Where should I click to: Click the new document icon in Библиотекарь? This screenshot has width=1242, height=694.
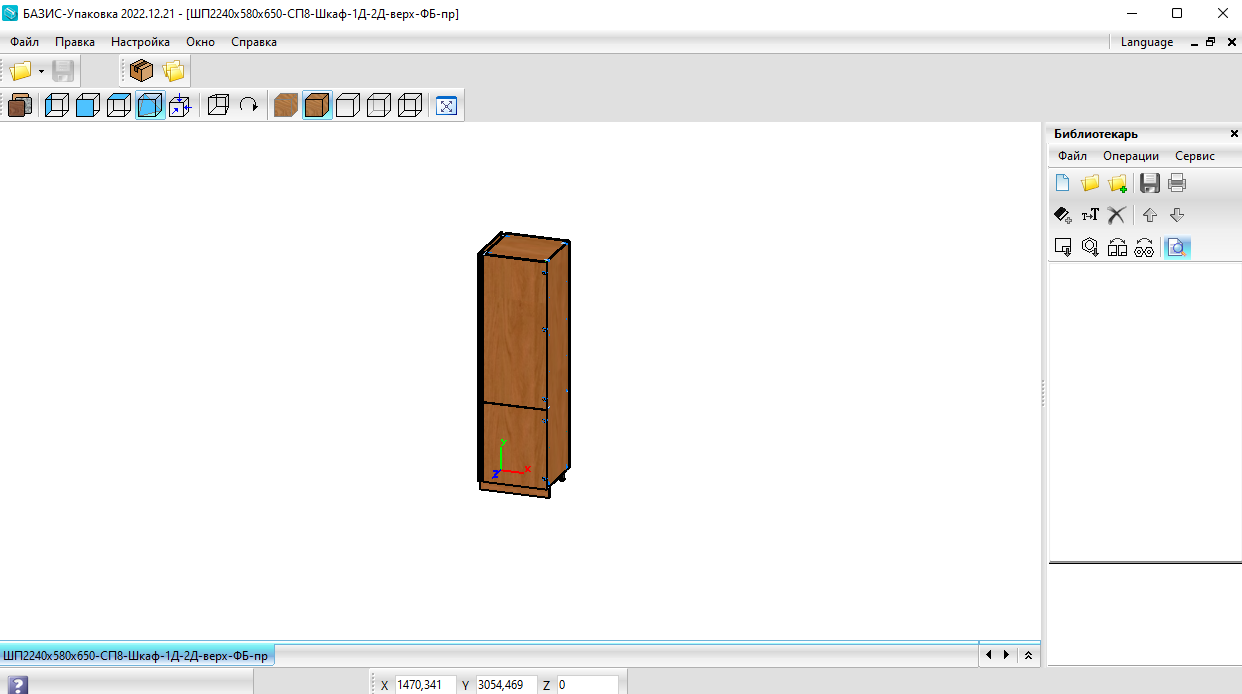coord(1063,183)
